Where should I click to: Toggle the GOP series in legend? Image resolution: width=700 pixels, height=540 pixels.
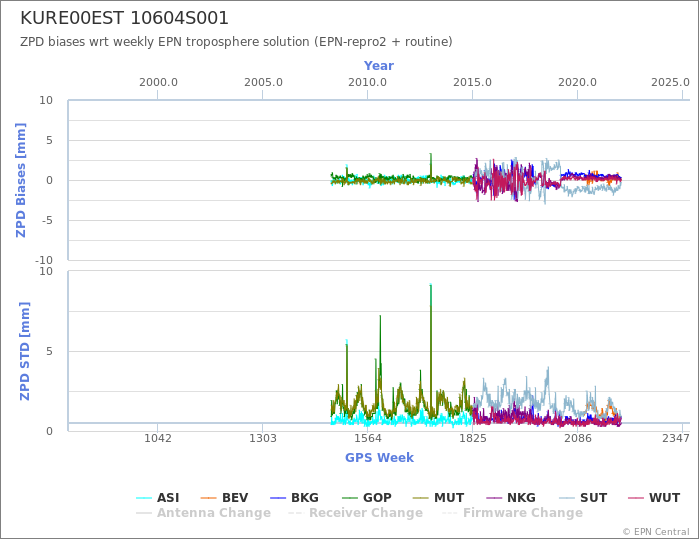(x=367, y=498)
